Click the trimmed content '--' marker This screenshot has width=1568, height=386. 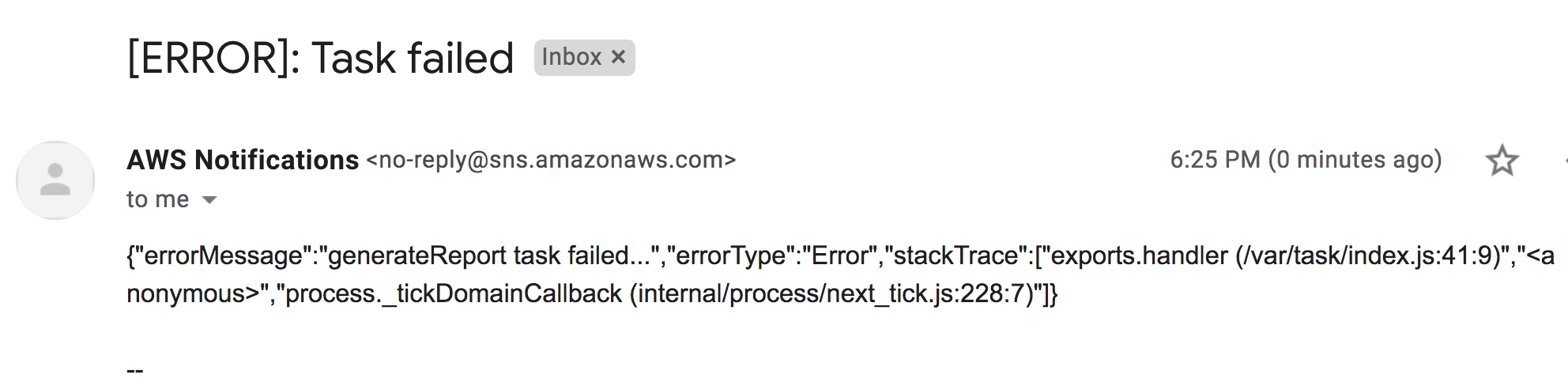135,370
